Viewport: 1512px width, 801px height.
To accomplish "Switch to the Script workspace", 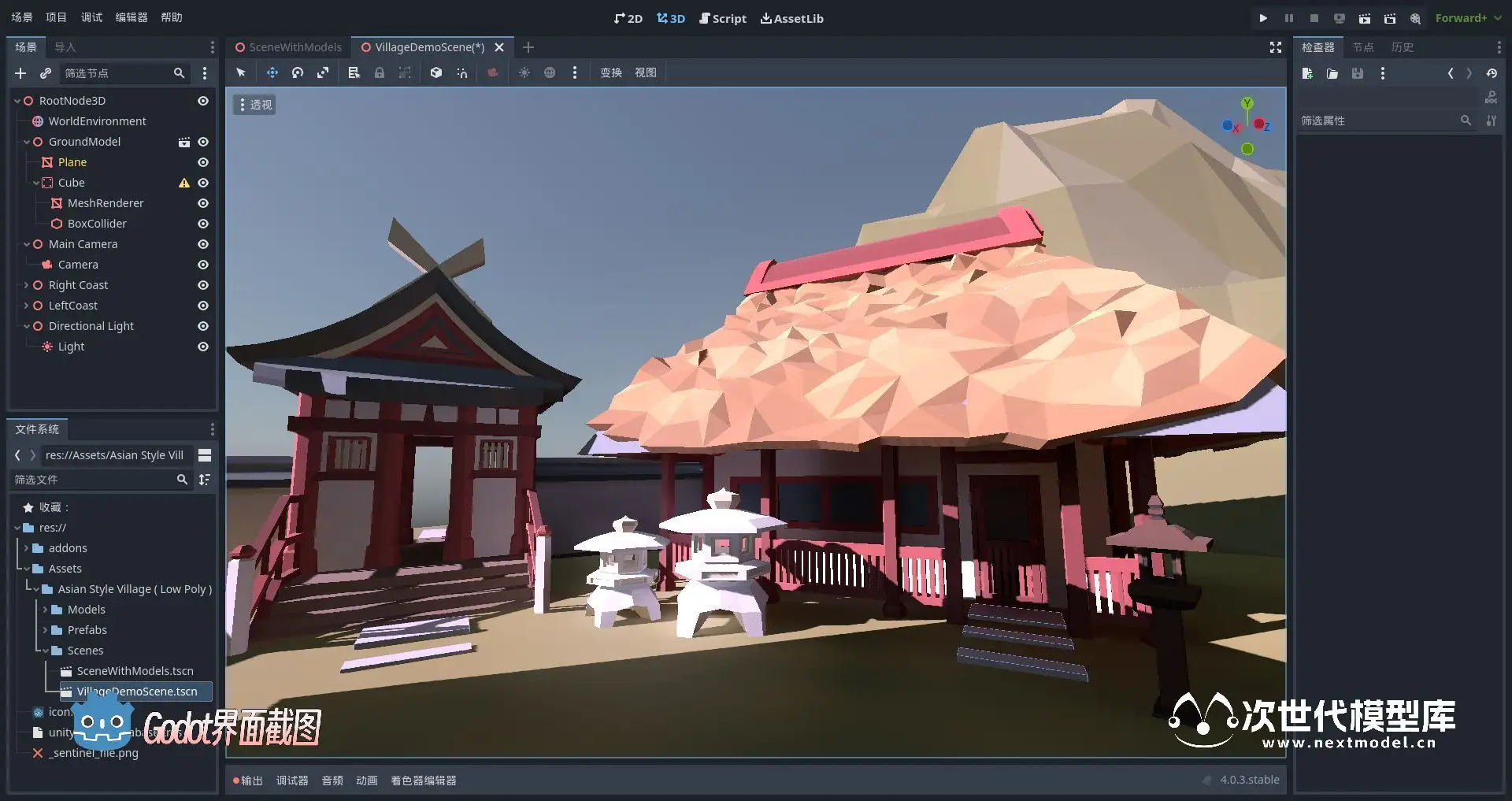I will click(x=722, y=18).
